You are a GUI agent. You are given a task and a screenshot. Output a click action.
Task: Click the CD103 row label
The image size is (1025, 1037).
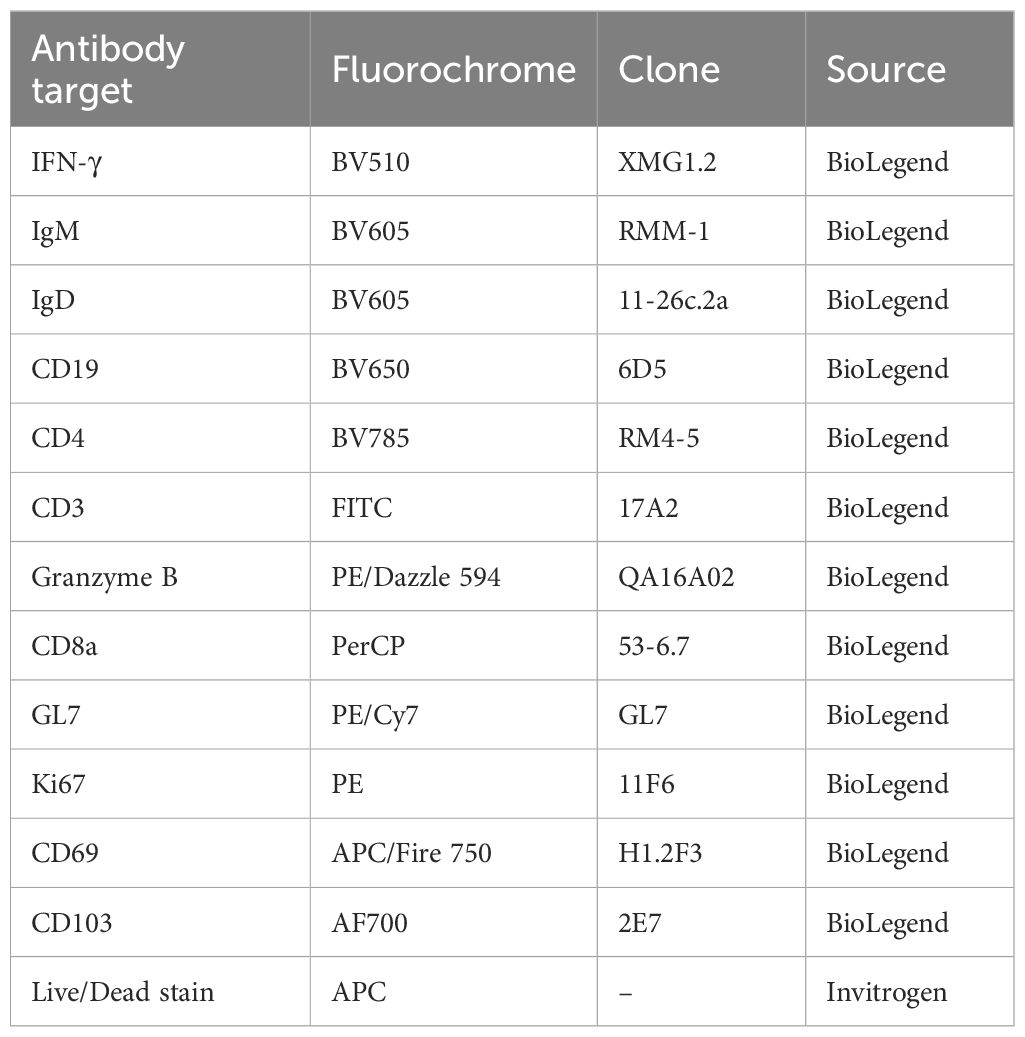point(160,922)
